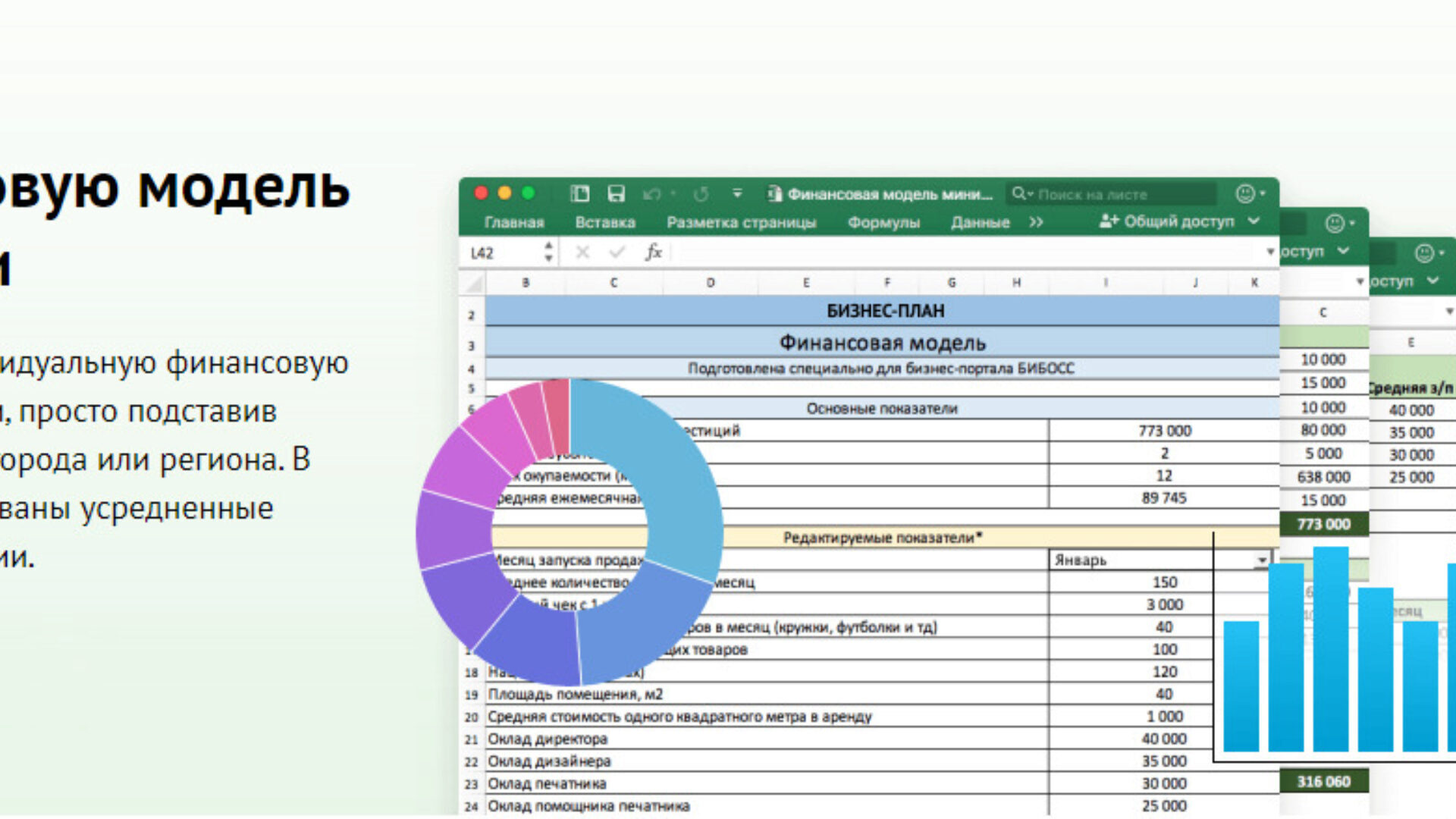The height and width of the screenshot is (819, 1456).
Task: Click the select-all corner triangle
Action: pos(474,284)
